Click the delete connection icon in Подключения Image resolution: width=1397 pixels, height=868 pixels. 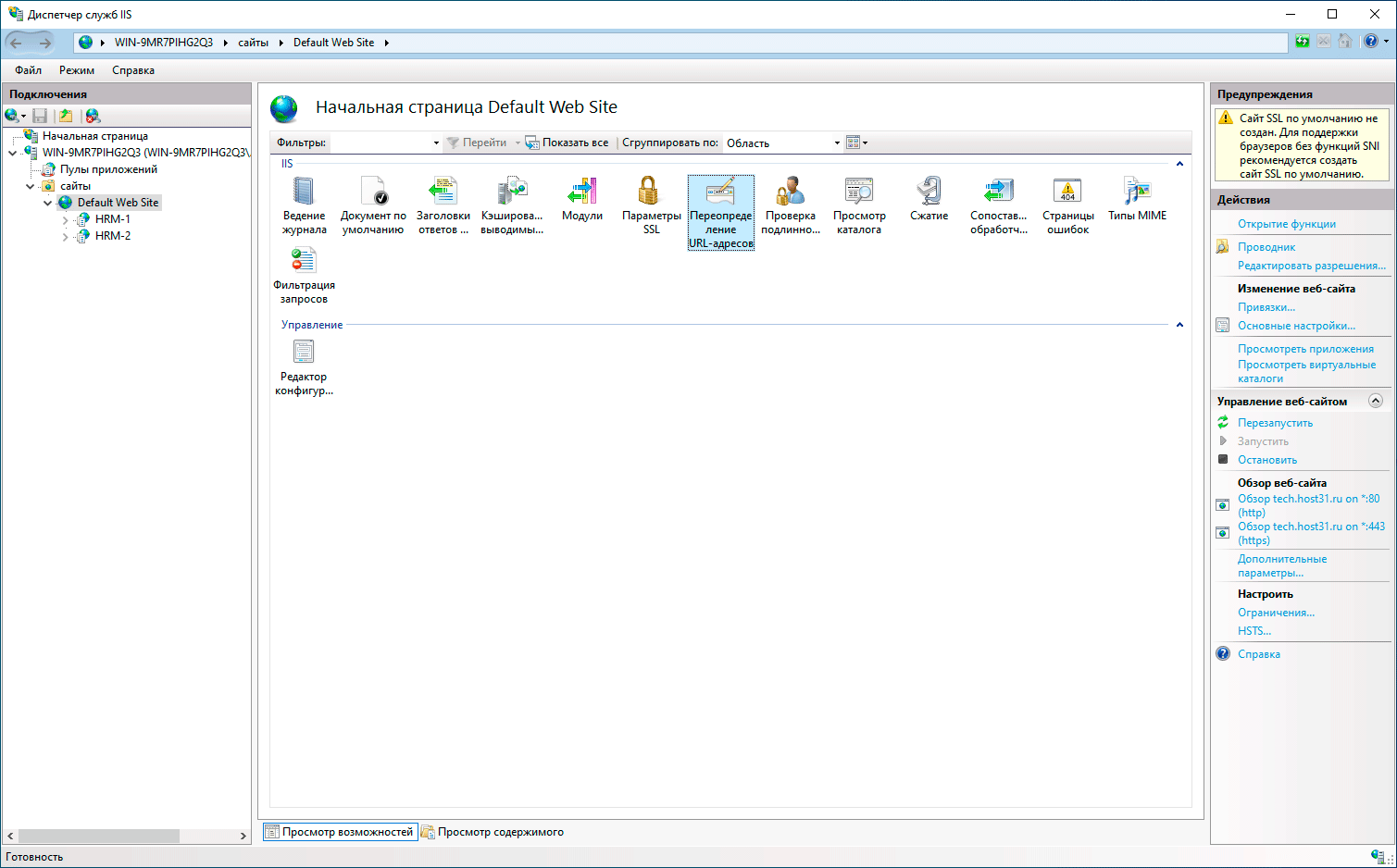[x=93, y=116]
